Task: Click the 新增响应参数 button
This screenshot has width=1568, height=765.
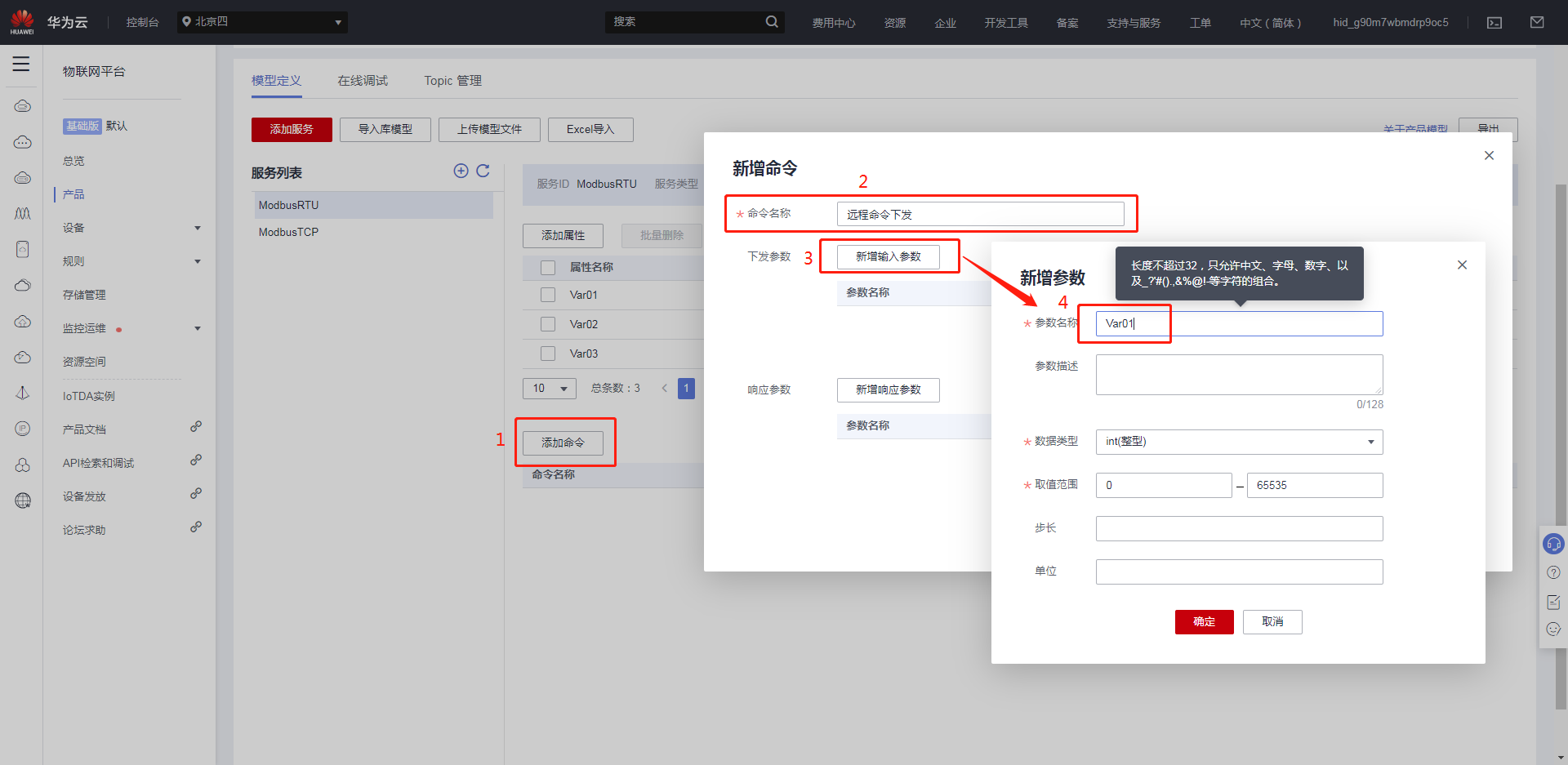Action: [x=888, y=390]
